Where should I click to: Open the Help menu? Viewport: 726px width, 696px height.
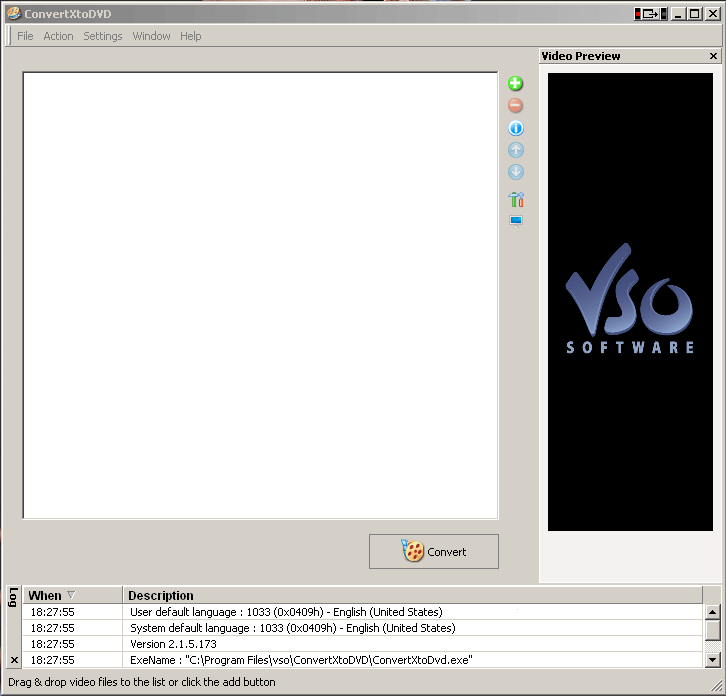pos(191,36)
